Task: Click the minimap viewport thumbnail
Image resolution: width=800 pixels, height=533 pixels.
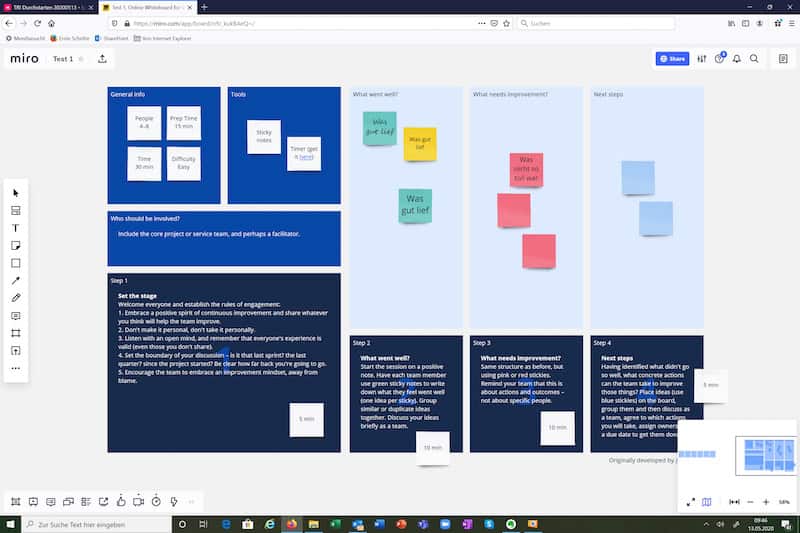Action: (765, 455)
